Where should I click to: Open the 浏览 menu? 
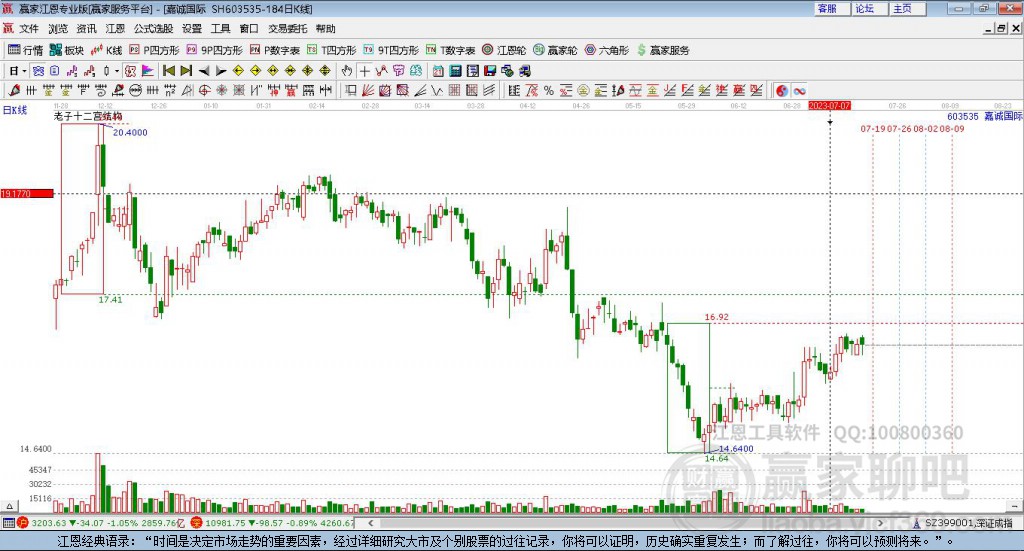tap(57, 29)
